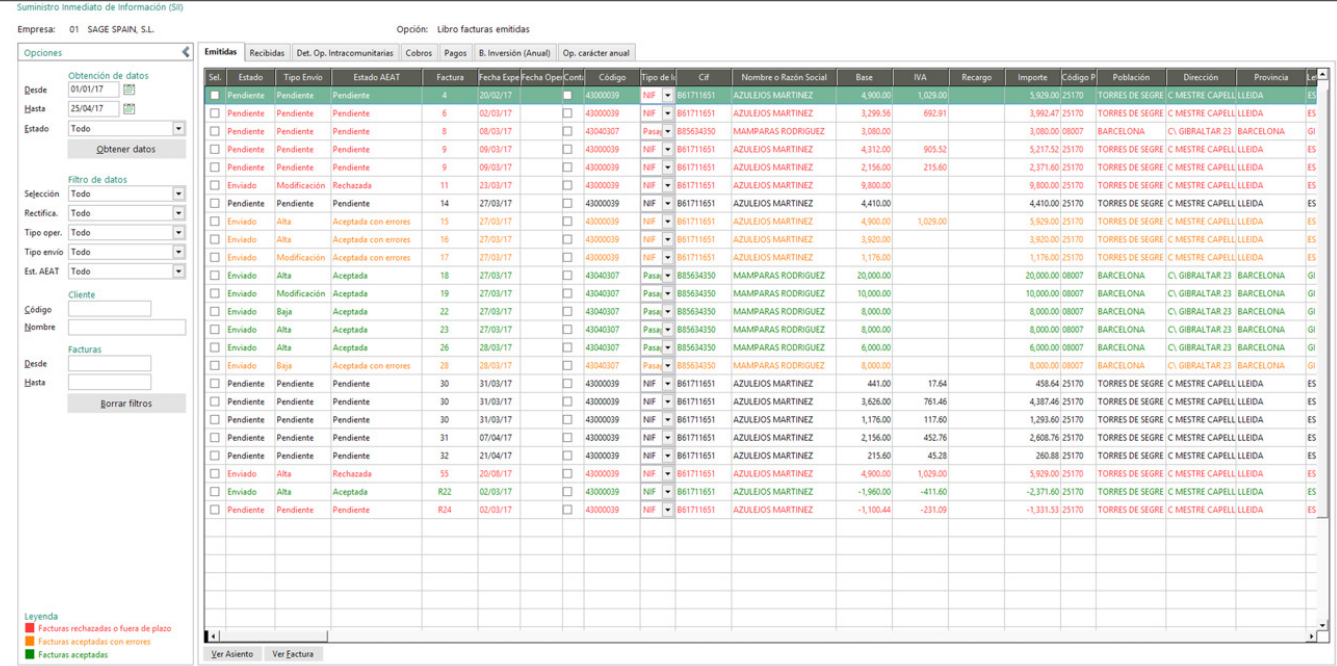Switch to the Recibidas tab
Viewport: 1337px width, 666px height.
[267, 53]
